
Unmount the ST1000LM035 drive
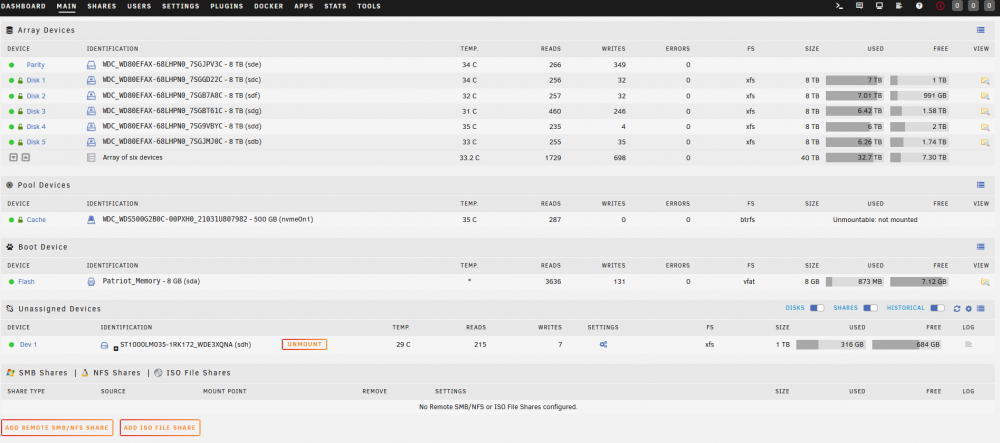pyautogui.click(x=304, y=344)
